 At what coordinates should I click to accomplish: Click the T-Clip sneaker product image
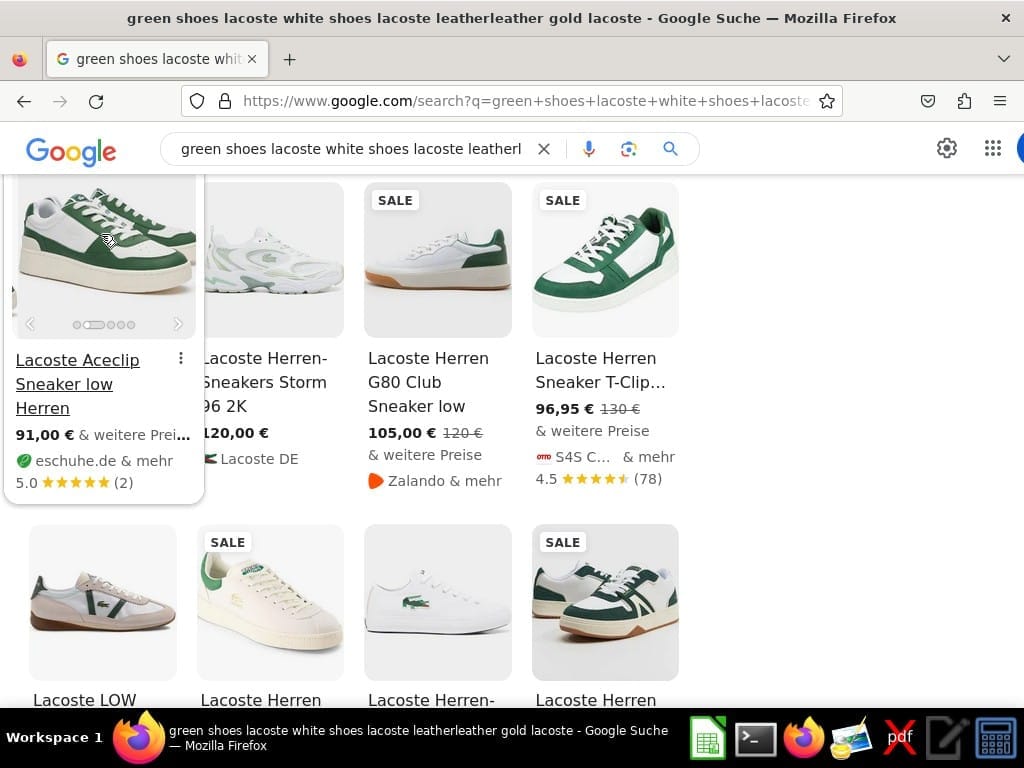pos(605,260)
